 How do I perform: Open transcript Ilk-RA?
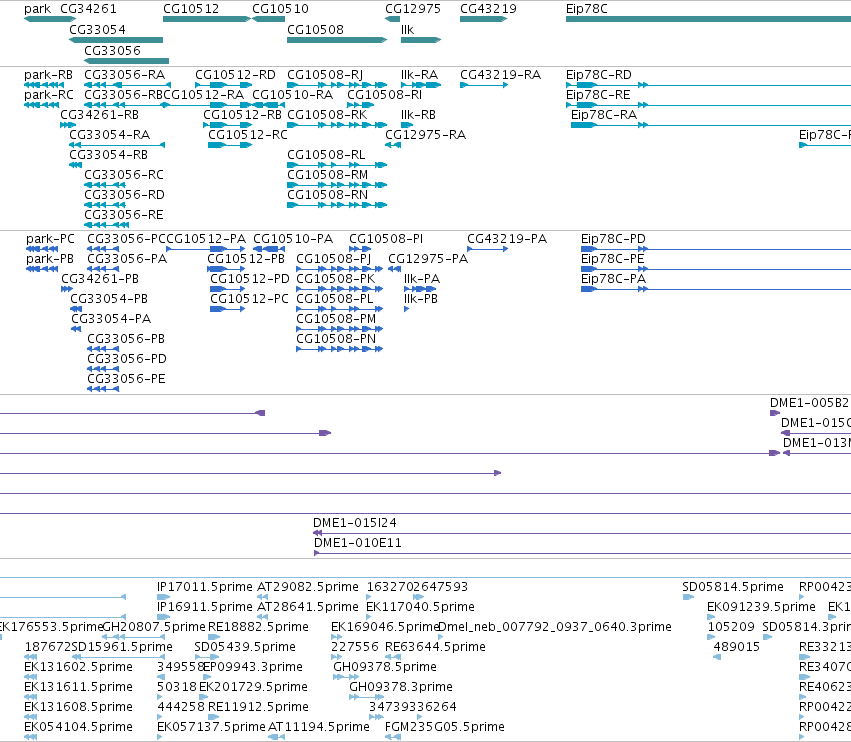[420, 74]
